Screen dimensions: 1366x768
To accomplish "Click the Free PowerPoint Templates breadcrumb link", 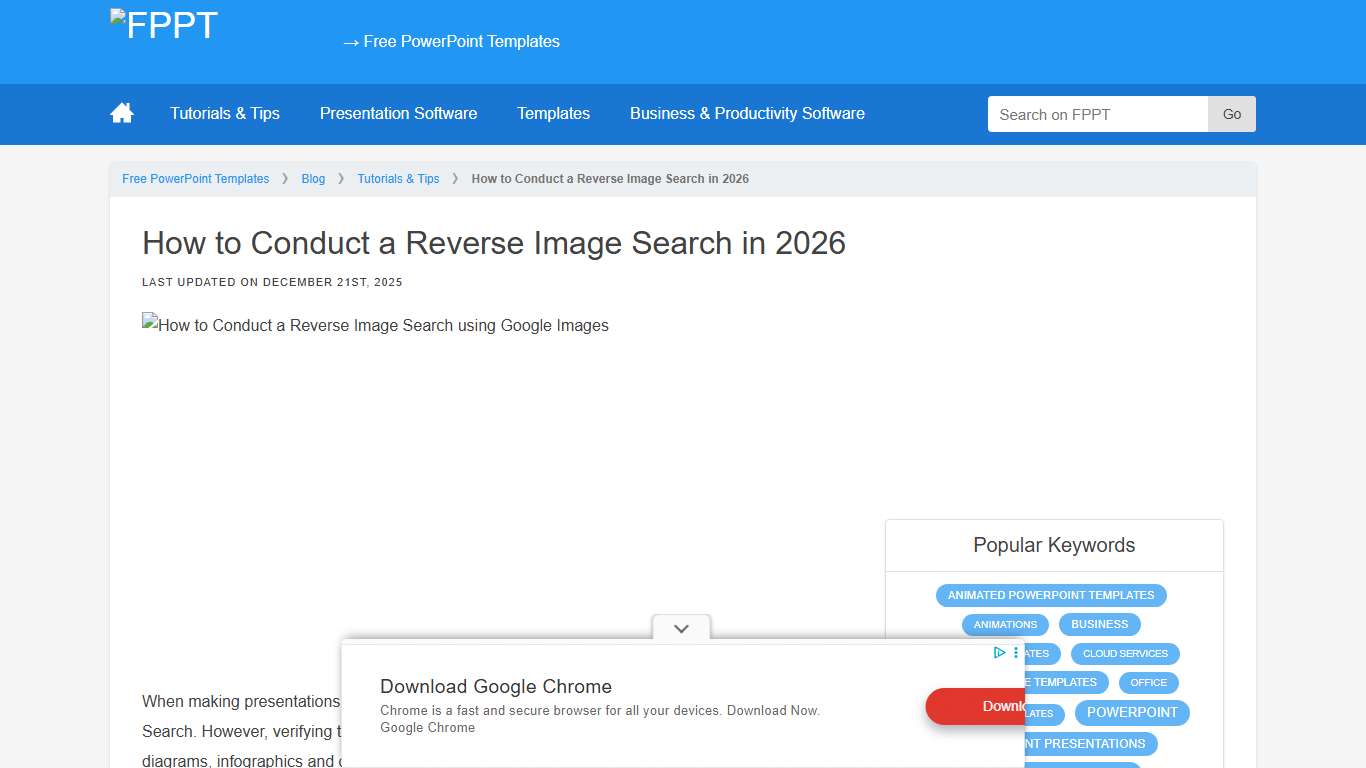I will (x=195, y=178).
